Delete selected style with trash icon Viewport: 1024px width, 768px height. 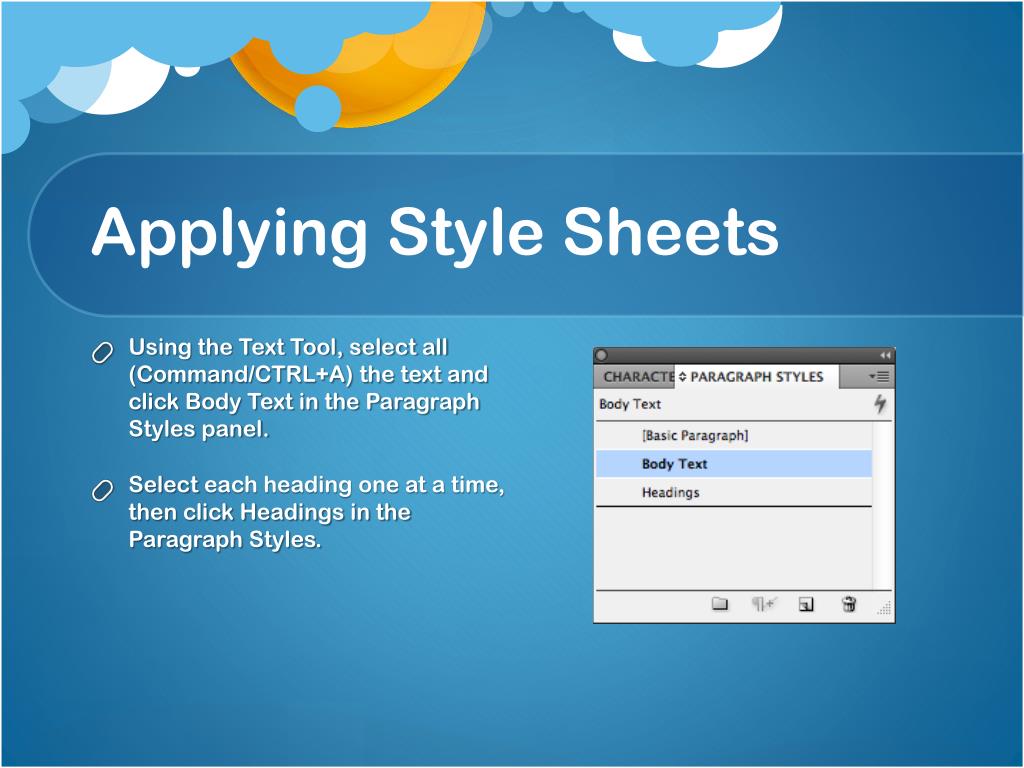pyautogui.click(x=849, y=604)
